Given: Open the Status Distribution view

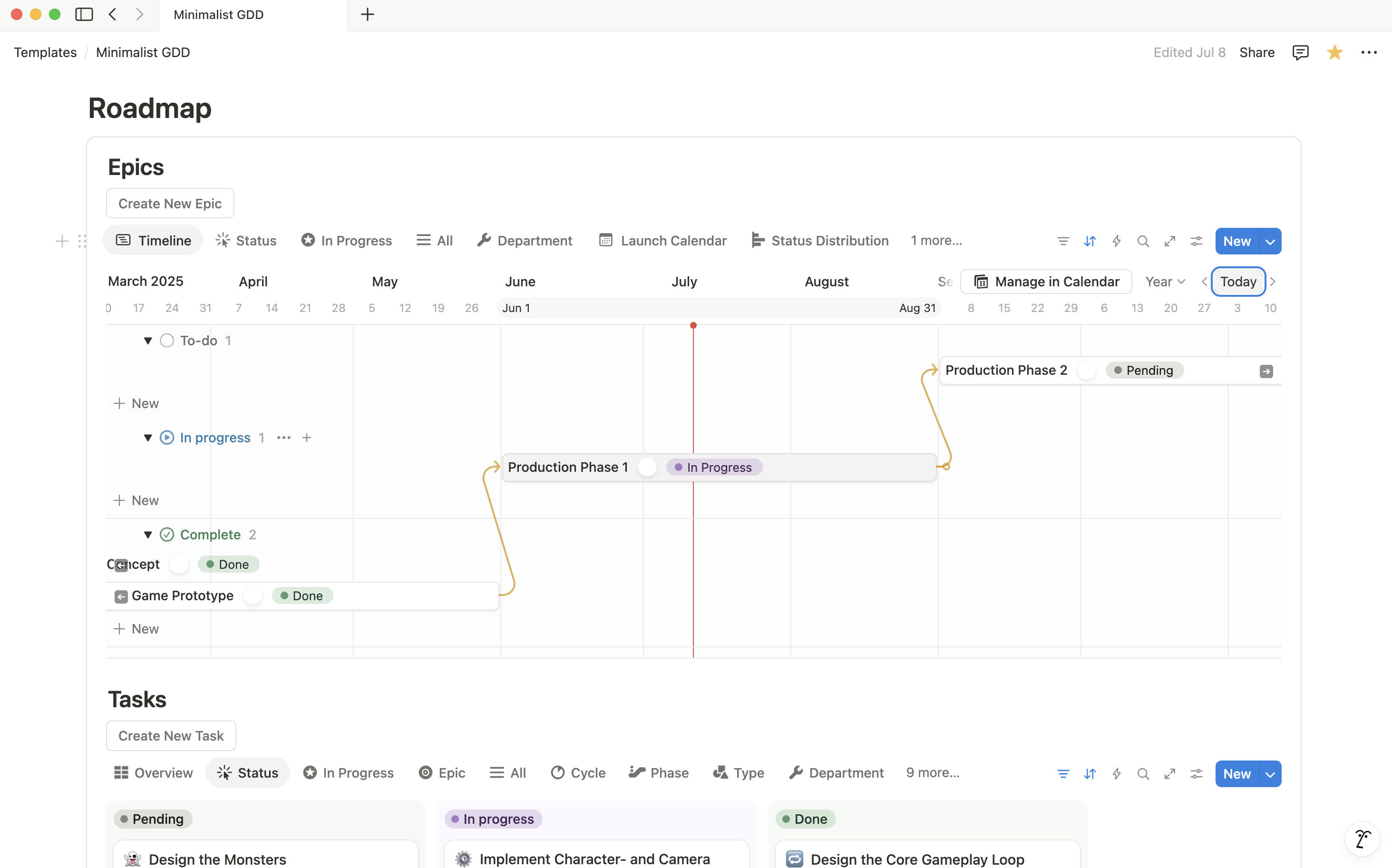Looking at the screenshot, I should pyautogui.click(x=820, y=241).
